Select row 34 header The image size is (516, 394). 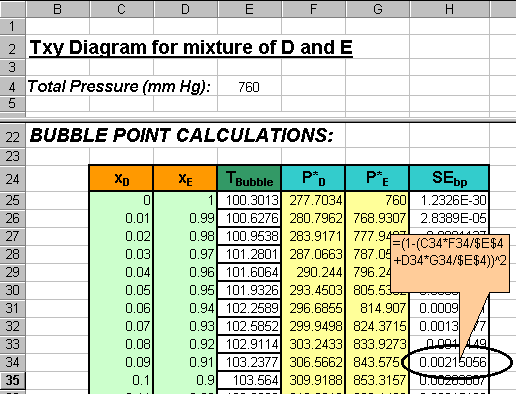(x=12, y=362)
